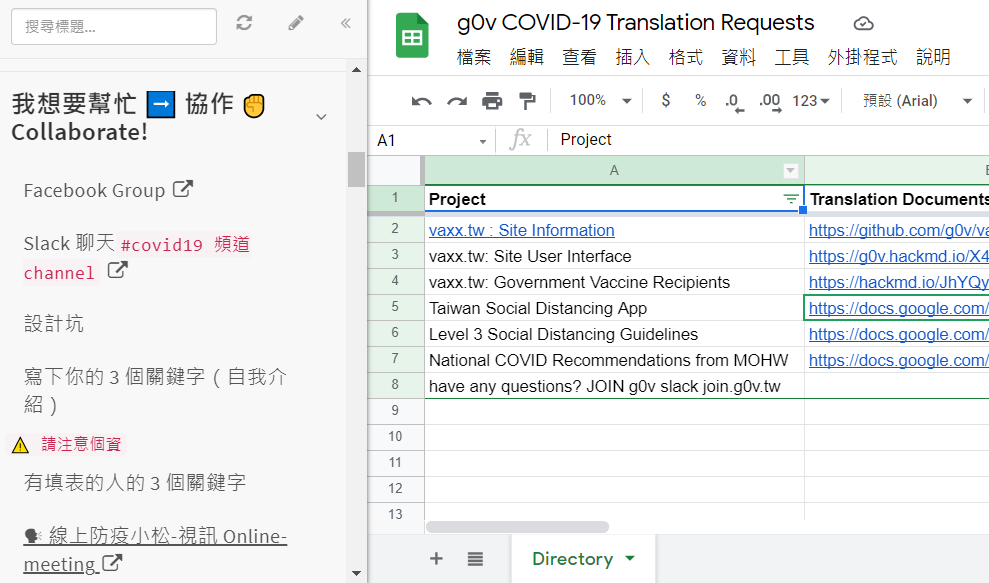Collapse the 我想要幫忙 Collaborate section
989x583 pixels.
[321, 117]
